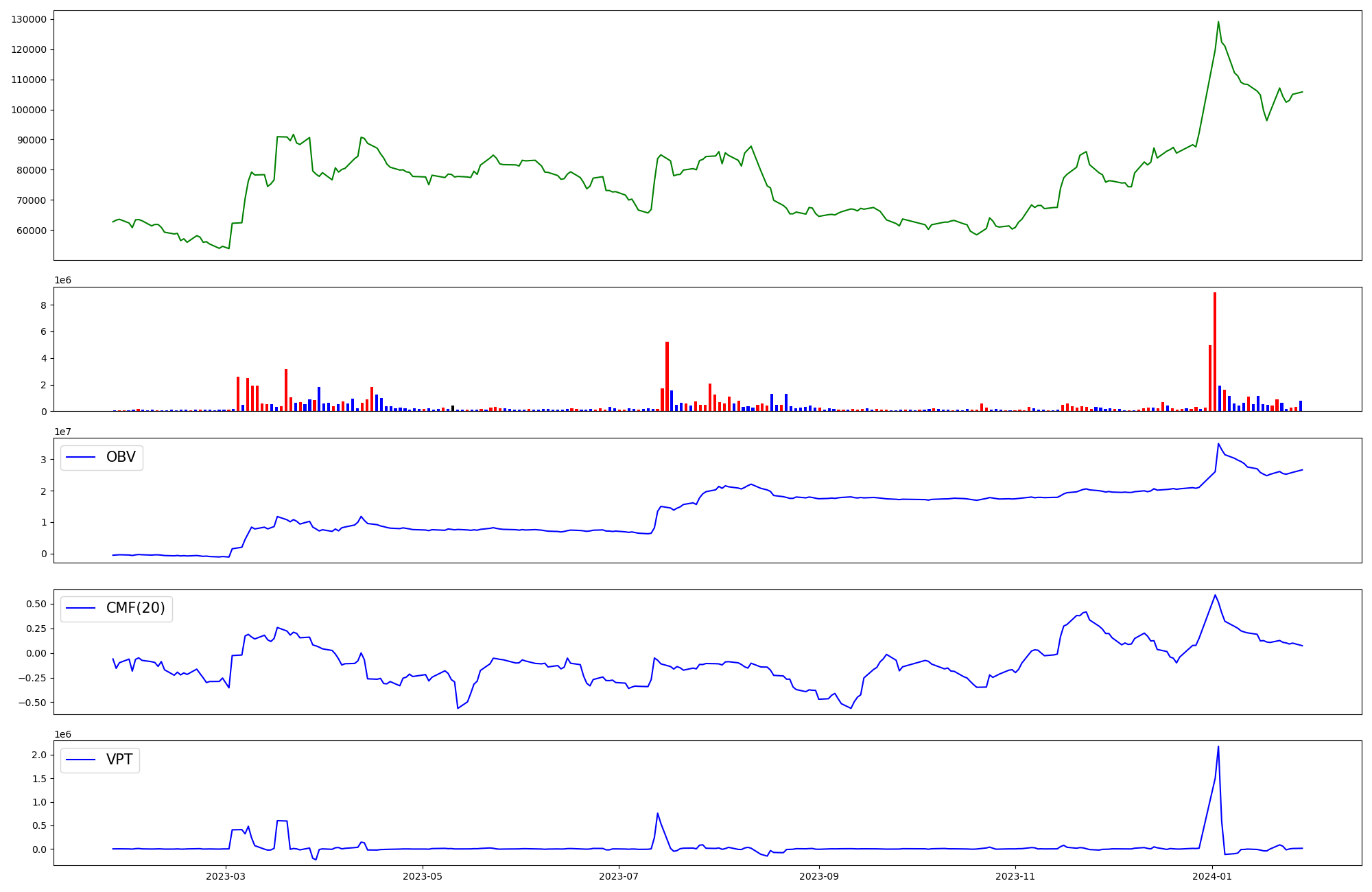Screen dimensions: 1372x892
Task: Click the blue line sample in CMF(20) legend
Action: click(x=81, y=609)
